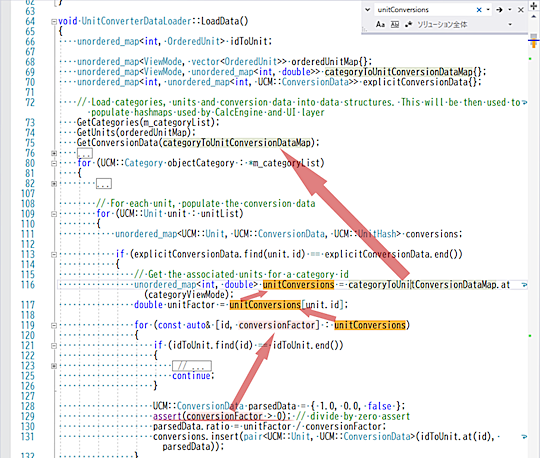
Task: Click highlighted unitConversions on line 116
Action: click(x=298, y=285)
